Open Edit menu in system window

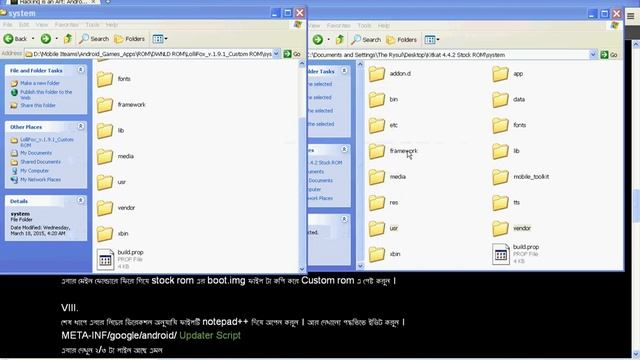[24, 25]
